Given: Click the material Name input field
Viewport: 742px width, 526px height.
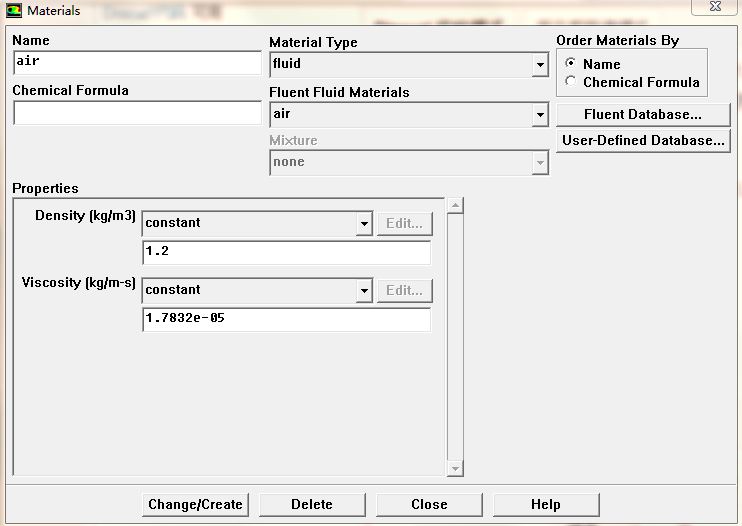Looking at the screenshot, I should [x=137, y=62].
